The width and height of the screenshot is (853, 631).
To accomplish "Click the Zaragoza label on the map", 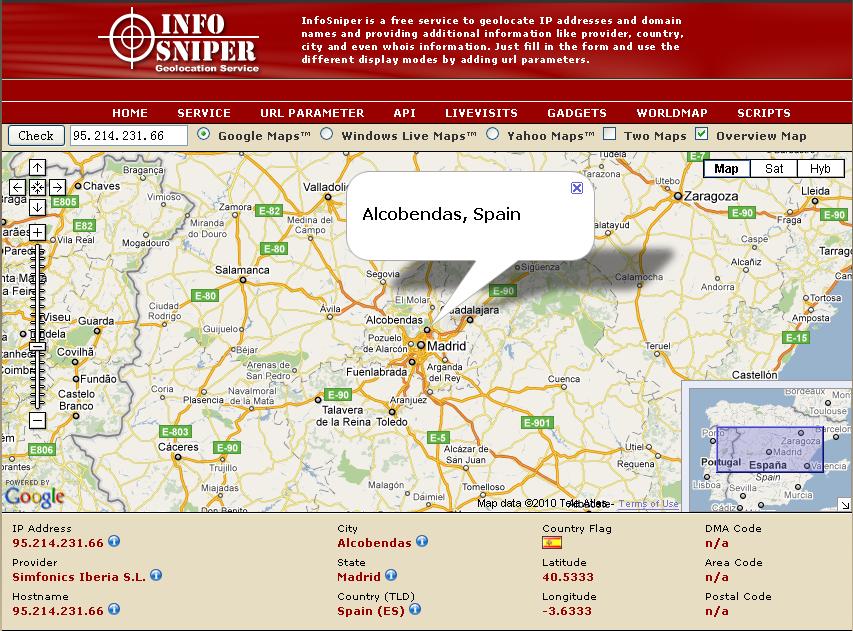I will [711, 196].
